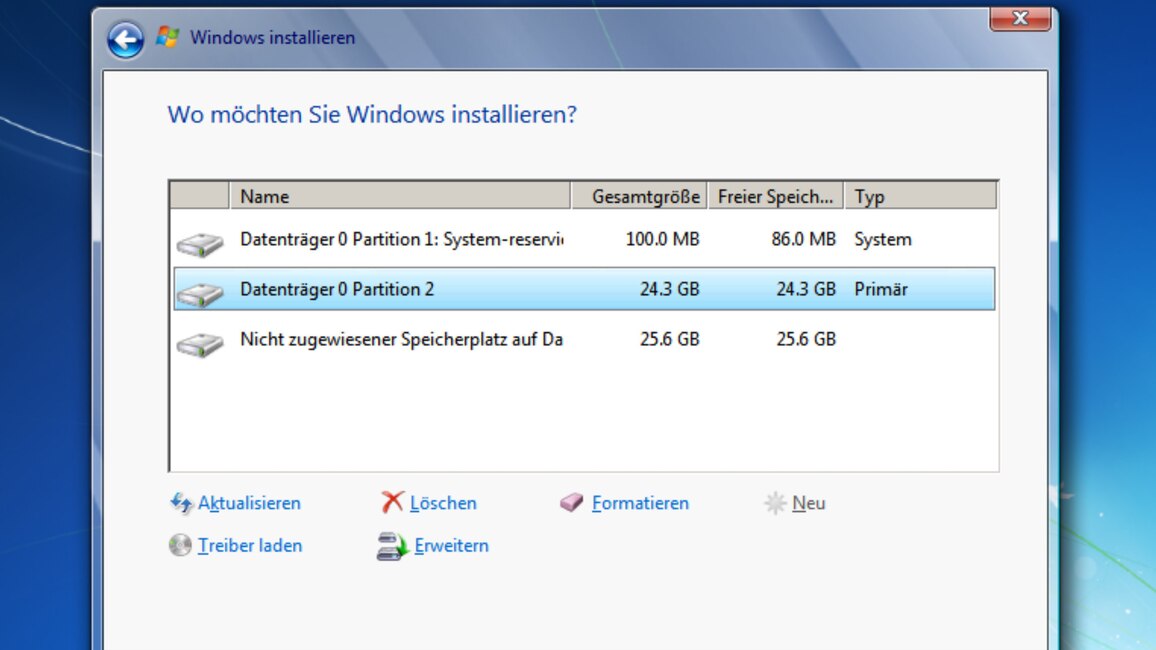
Task: Format the partition with Formatieren link
Action: point(641,503)
